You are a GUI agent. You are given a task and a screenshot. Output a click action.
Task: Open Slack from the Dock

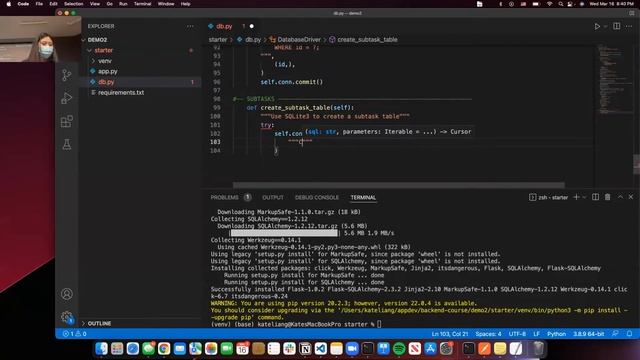(x=289, y=349)
